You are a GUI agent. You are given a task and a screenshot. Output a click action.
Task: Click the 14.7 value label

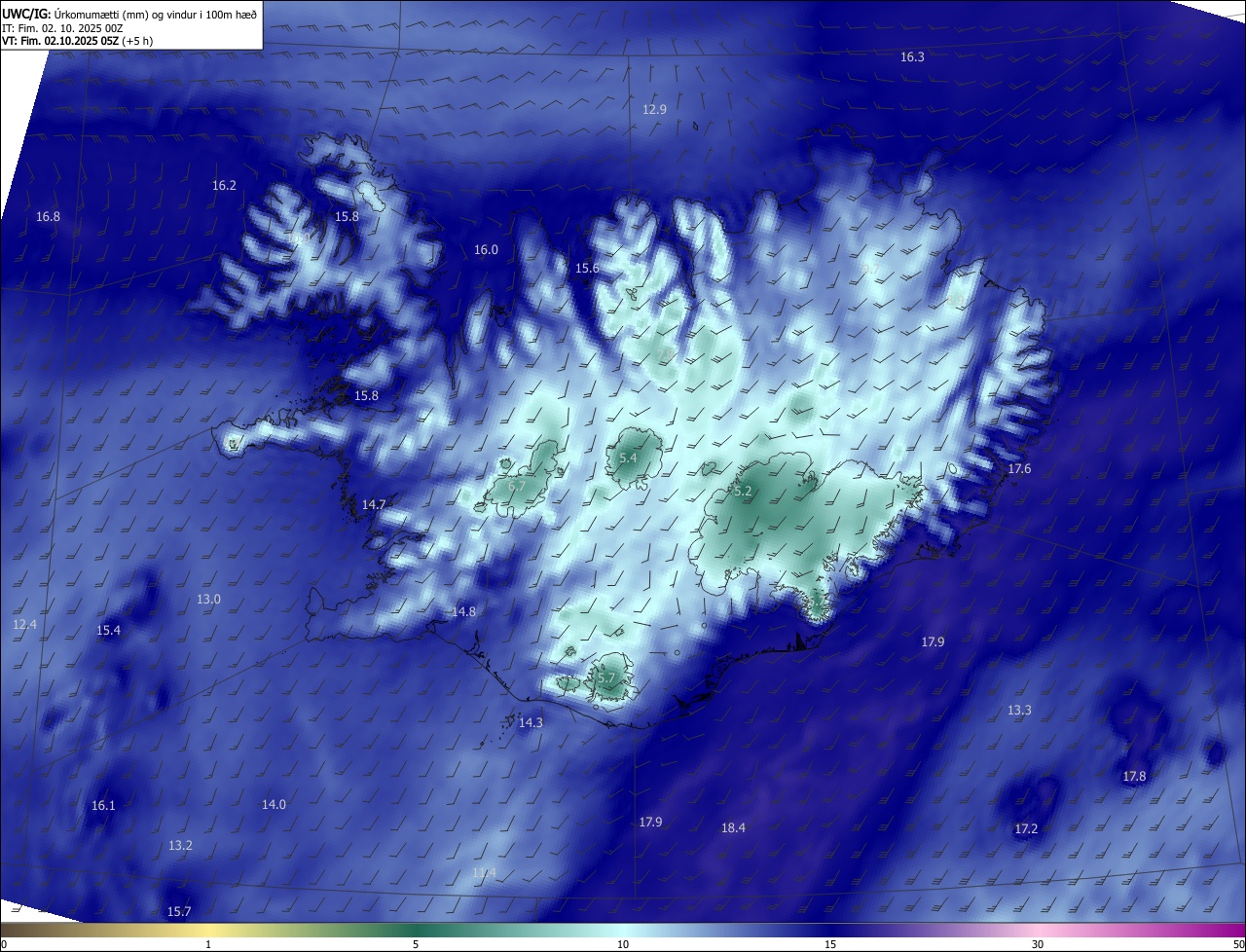point(374,505)
